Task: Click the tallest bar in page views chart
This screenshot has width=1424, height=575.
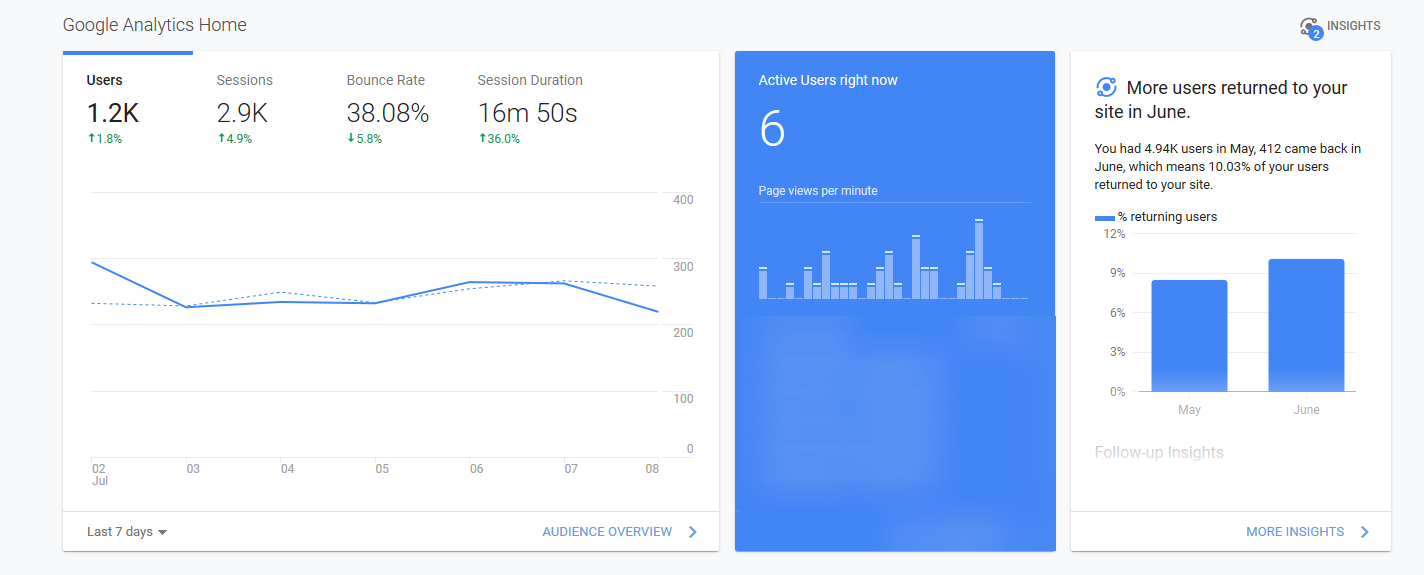Action: (x=979, y=259)
